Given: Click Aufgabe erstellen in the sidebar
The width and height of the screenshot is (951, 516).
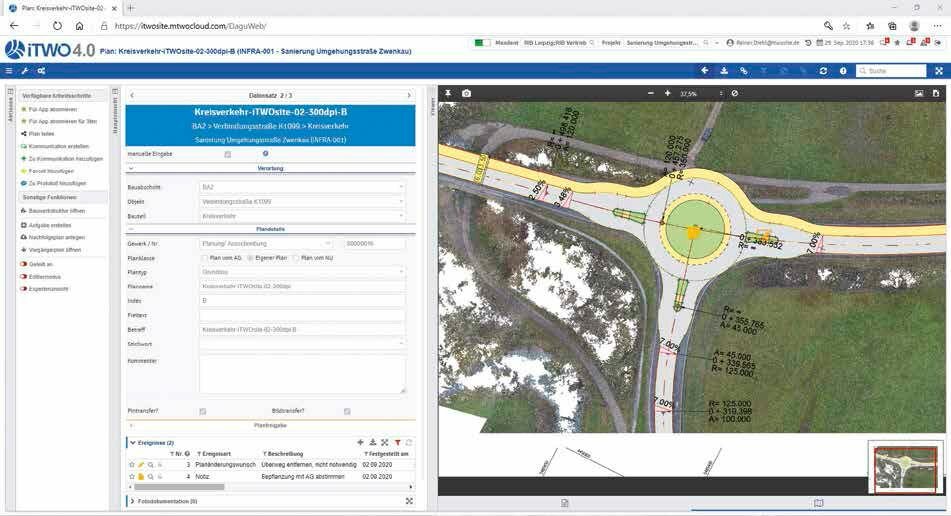Looking at the screenshot, I should [x=50, y=225].
